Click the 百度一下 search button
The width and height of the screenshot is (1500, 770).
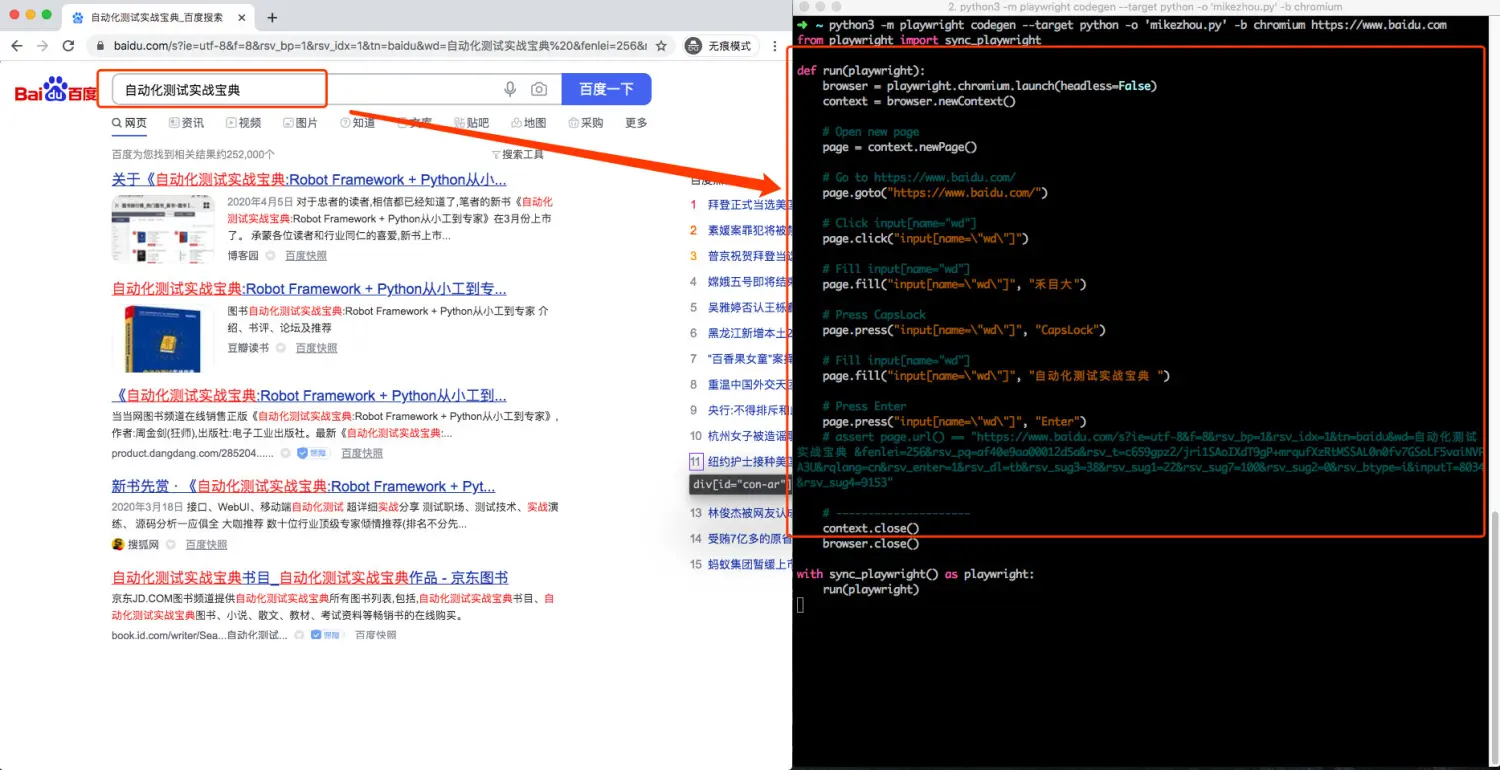click(x=606, y=89)
